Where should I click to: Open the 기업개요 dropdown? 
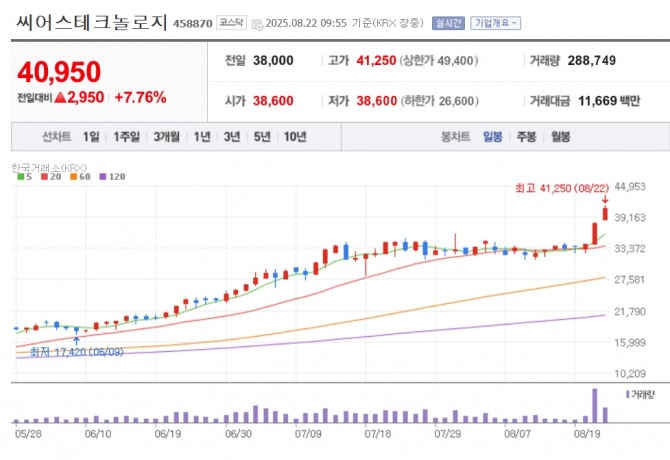pos(502,22)
